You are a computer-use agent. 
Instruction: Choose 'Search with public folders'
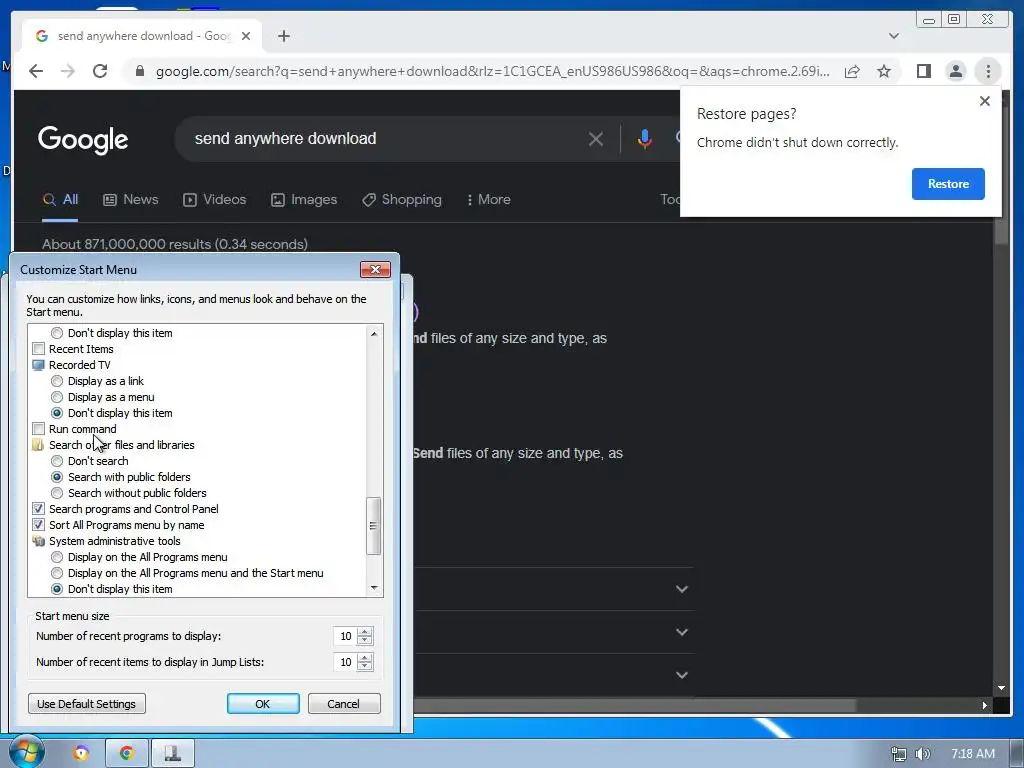57,477
